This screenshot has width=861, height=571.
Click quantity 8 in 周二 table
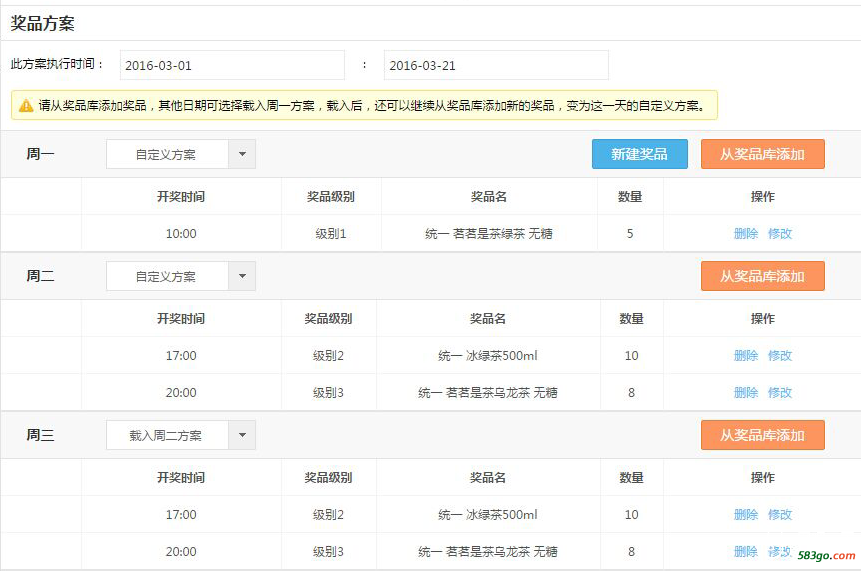[631, 393]
